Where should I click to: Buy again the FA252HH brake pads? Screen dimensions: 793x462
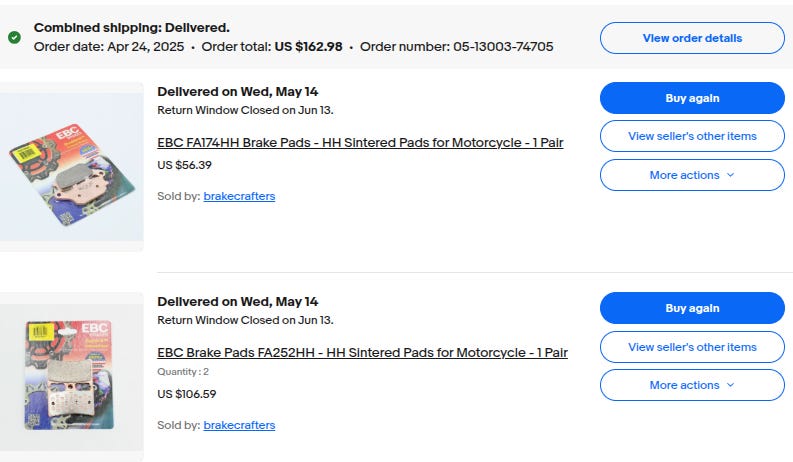(x=692, y=308)
